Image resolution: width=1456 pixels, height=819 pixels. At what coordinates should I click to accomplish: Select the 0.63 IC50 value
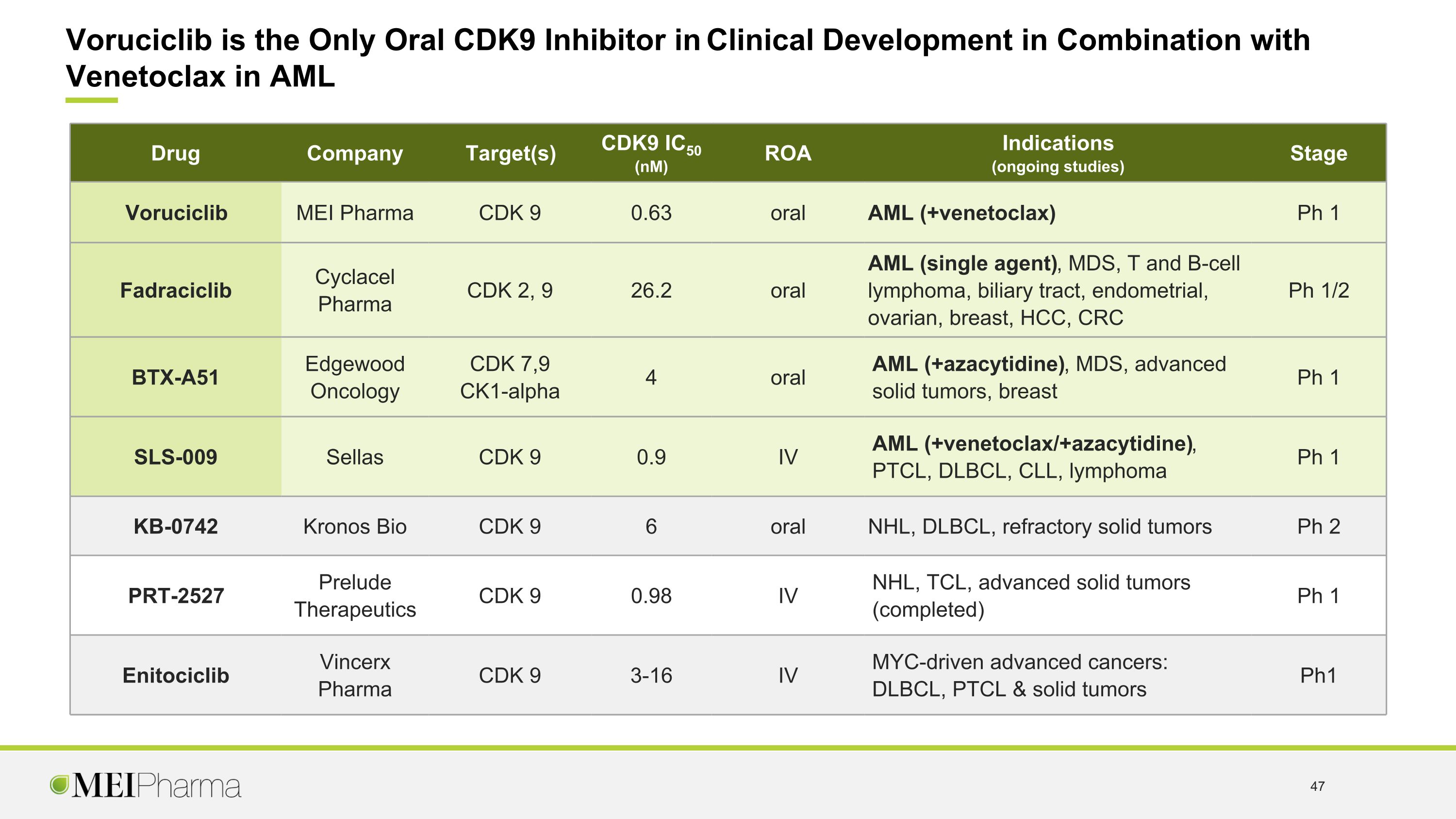pos(651,213)
